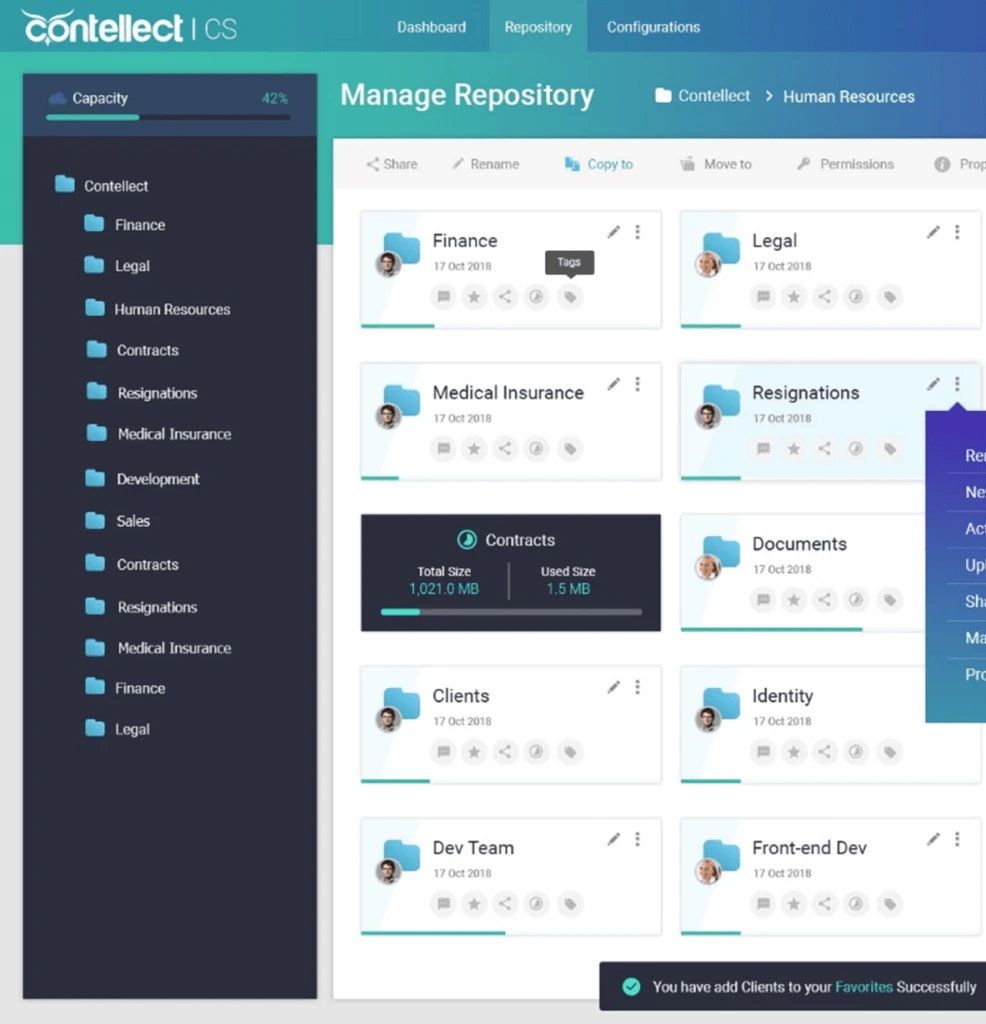
Task: Star the Identity folder card
Action: (x=794, y=752)
